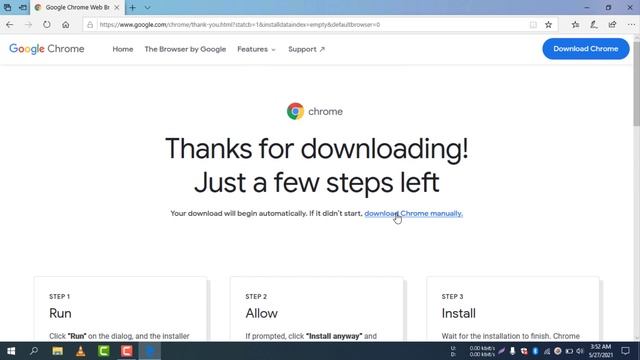Open taskbar Search magnifier
The image size is (640, 360).
tap(34, 351)
